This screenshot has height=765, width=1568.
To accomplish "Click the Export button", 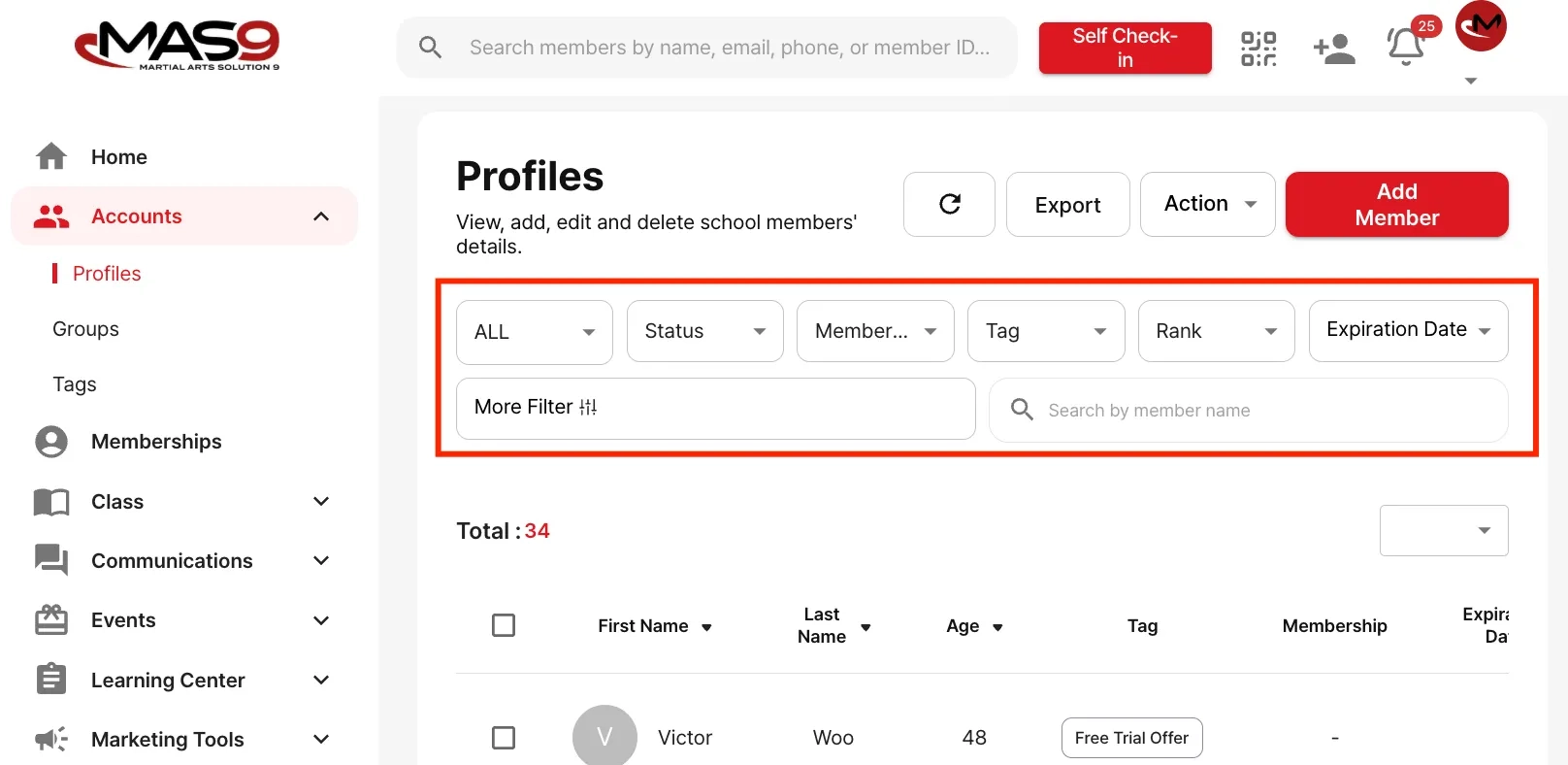I will click(x=1067, y=204).
